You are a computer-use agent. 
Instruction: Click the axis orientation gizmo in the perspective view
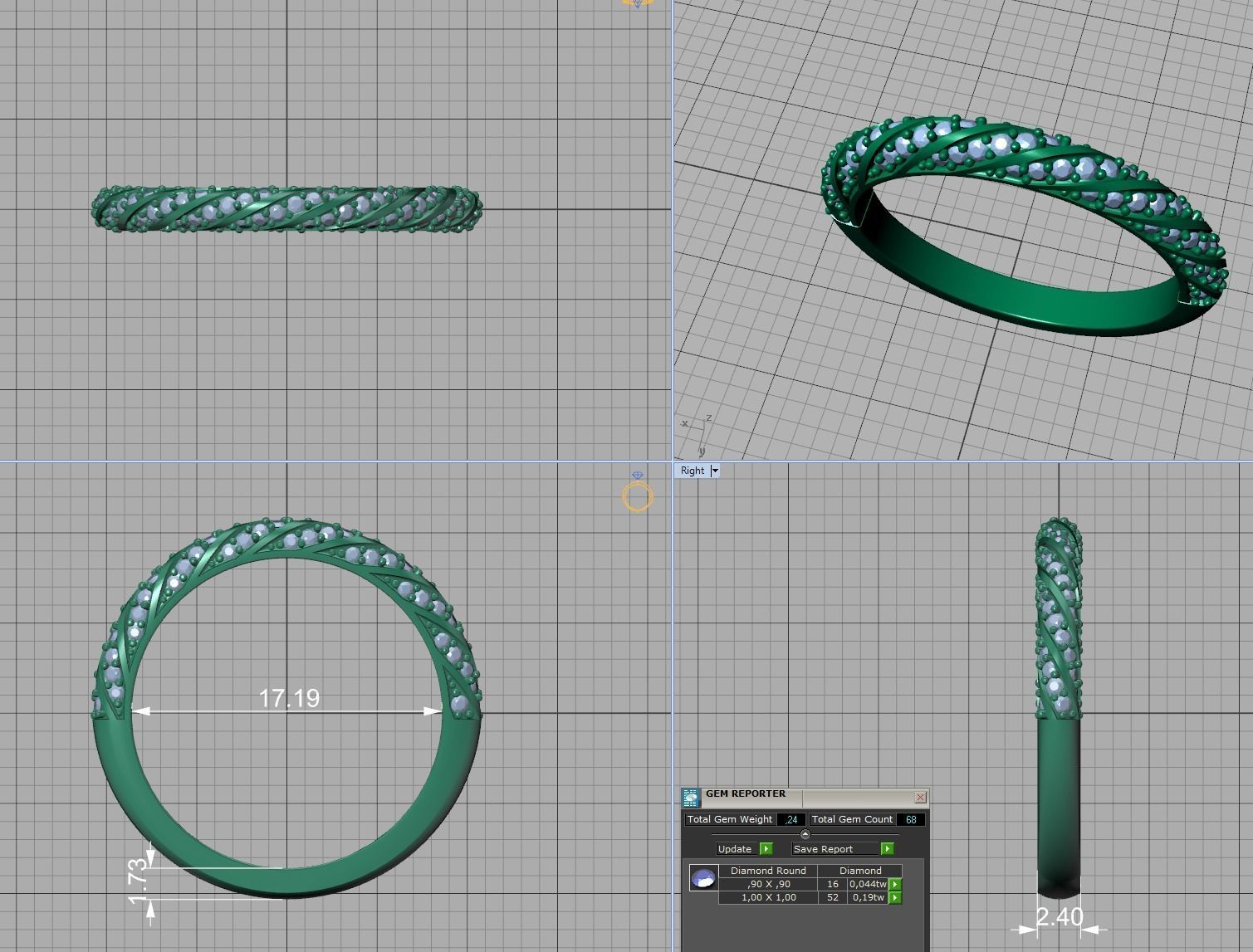pyautogui.click(x=697, y=436)
